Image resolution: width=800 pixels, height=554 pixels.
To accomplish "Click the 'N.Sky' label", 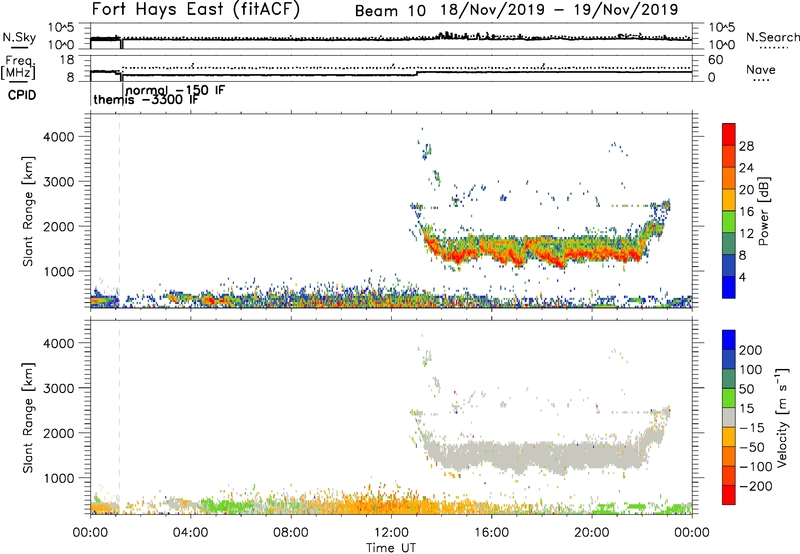I will [x=19, y=38].
